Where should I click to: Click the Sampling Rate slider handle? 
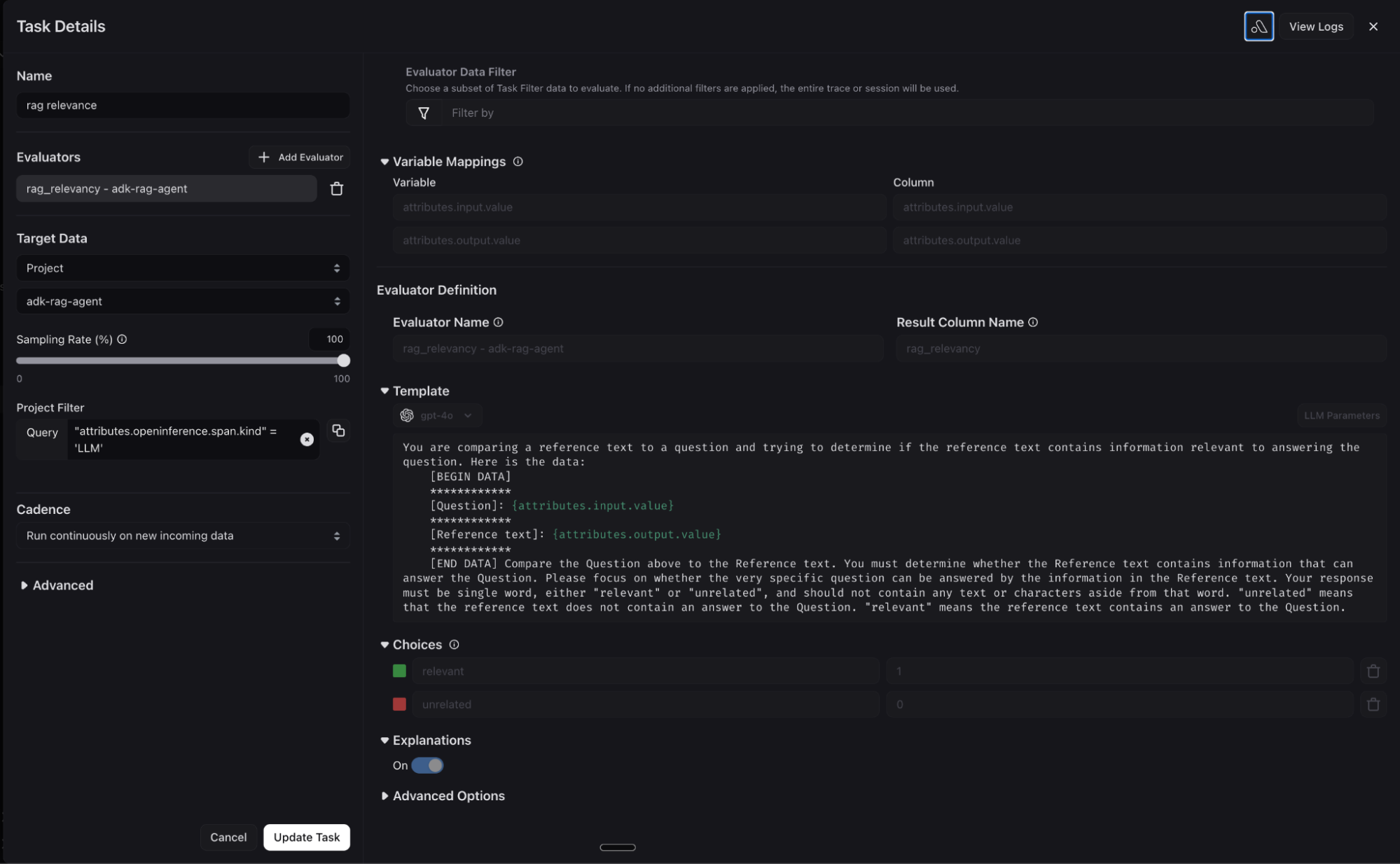(343, 361)
